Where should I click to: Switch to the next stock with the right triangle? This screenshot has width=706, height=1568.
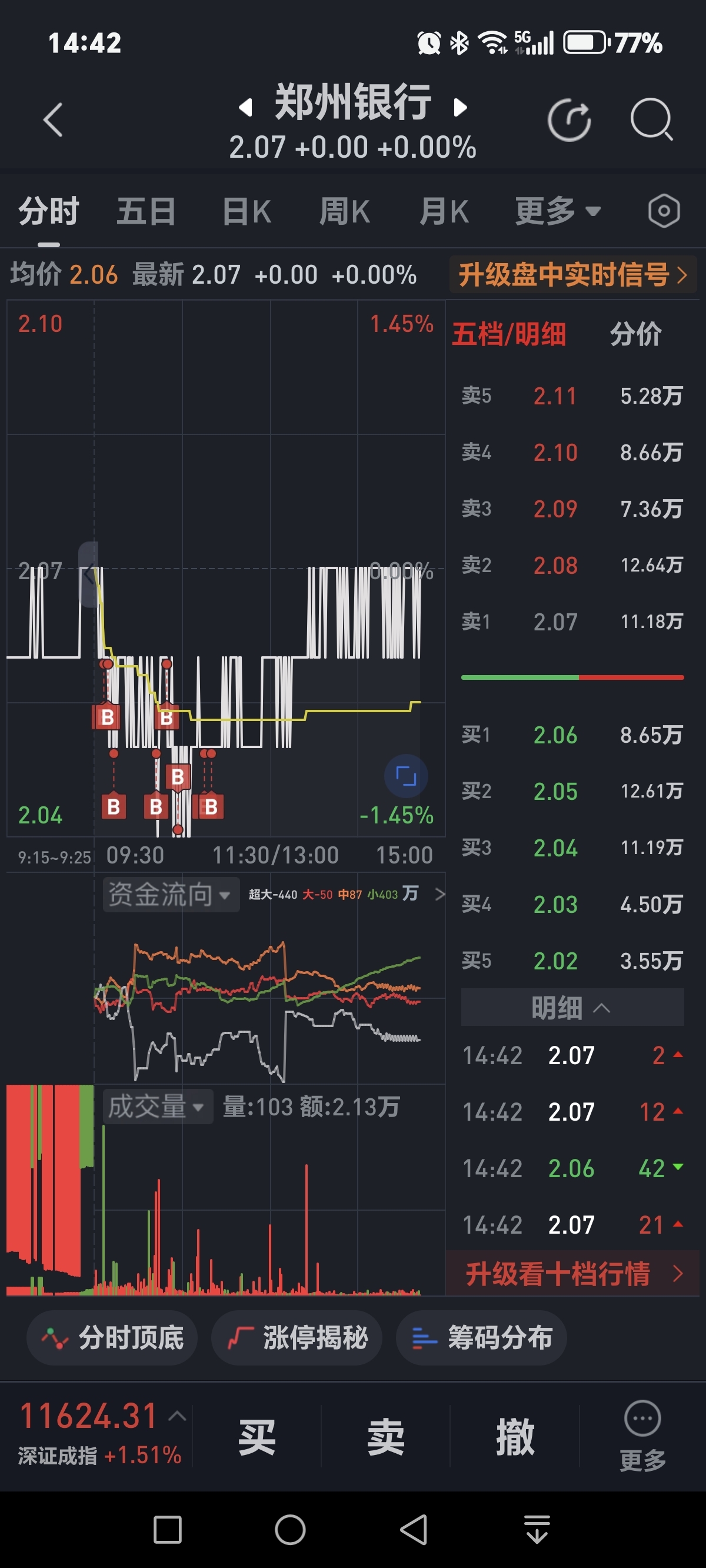click(x=461, y=108)
